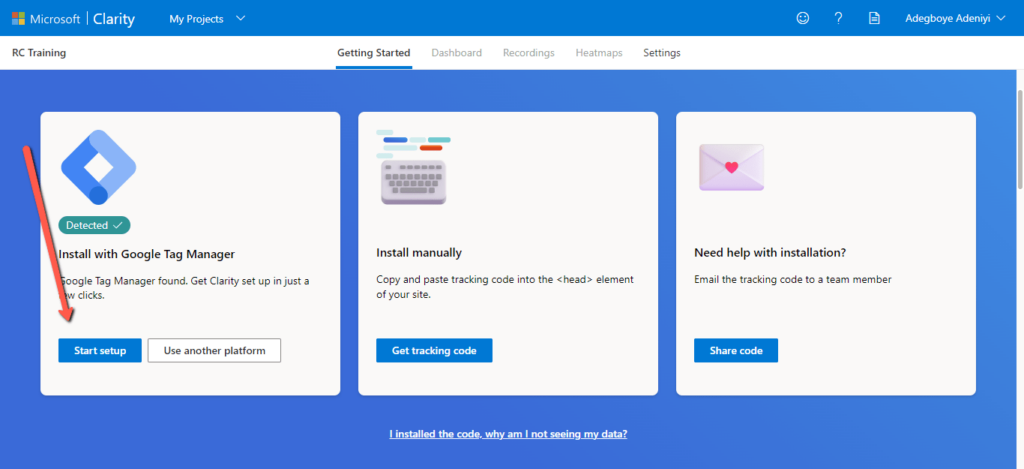Open the document icon in the header
The image size is (1024, 469).
tap(874, 18)
